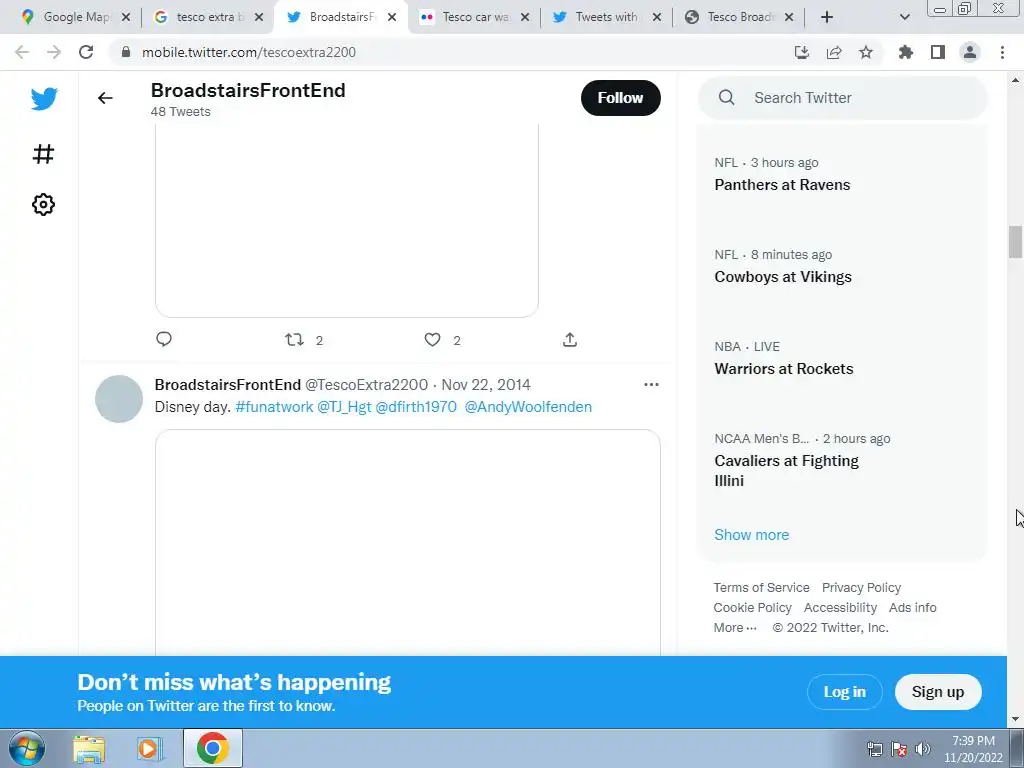
Task: Open Windows Start menu
Action: click(27, 748)
